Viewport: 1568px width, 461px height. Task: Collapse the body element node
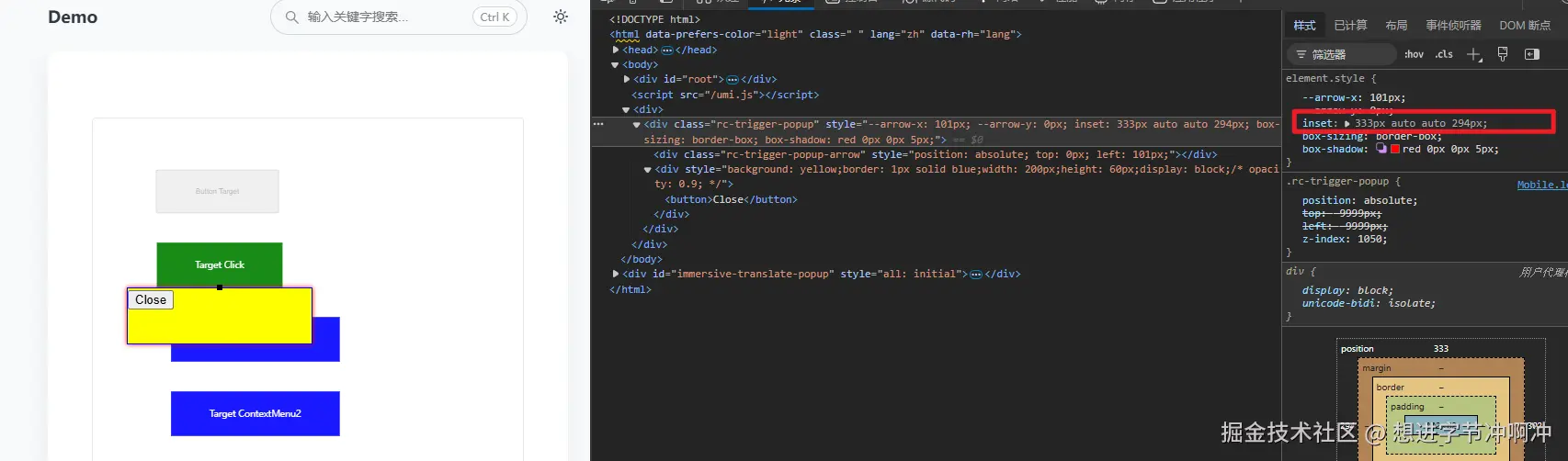tap(615, 65)
